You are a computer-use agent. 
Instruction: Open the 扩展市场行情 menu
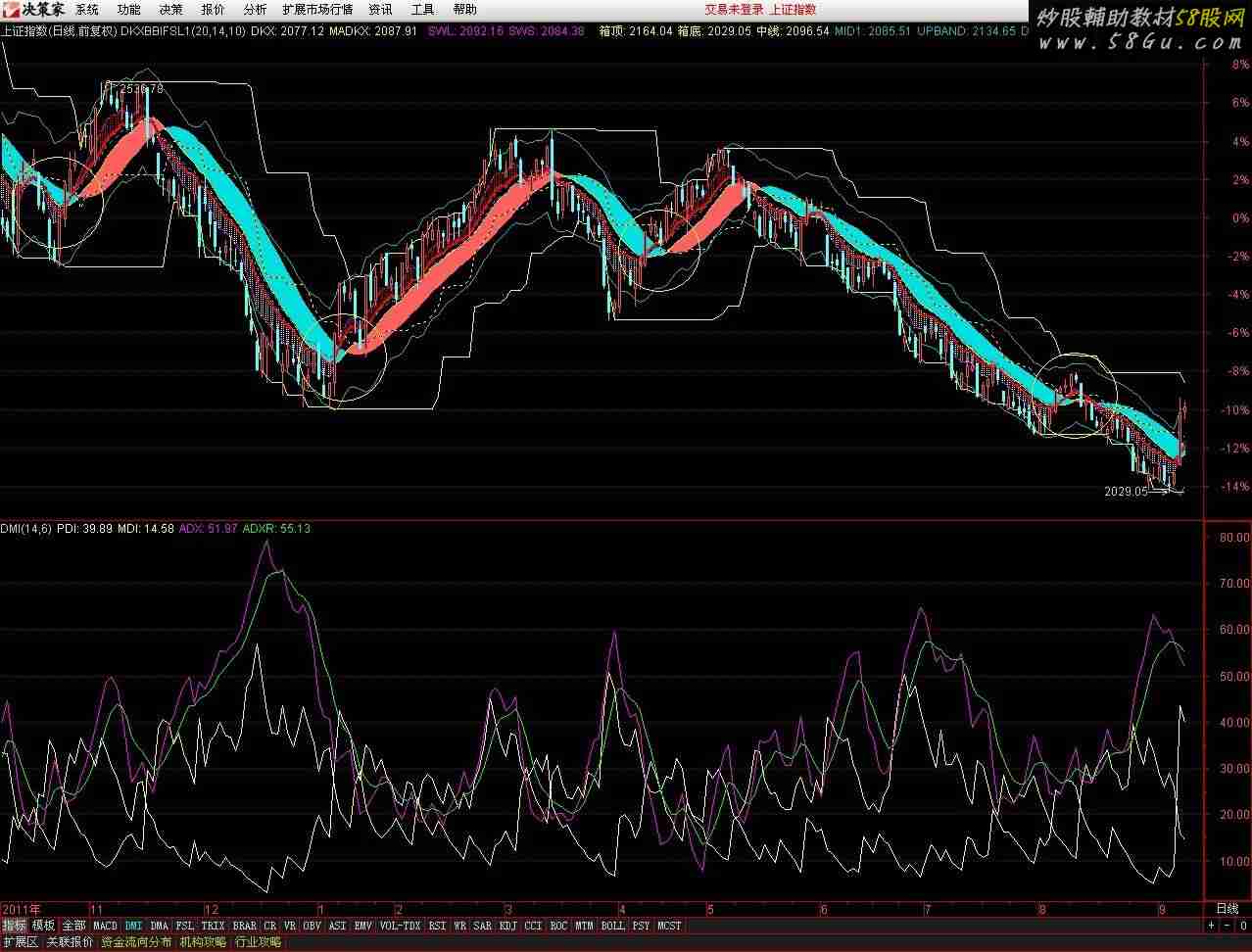[317, 10]
